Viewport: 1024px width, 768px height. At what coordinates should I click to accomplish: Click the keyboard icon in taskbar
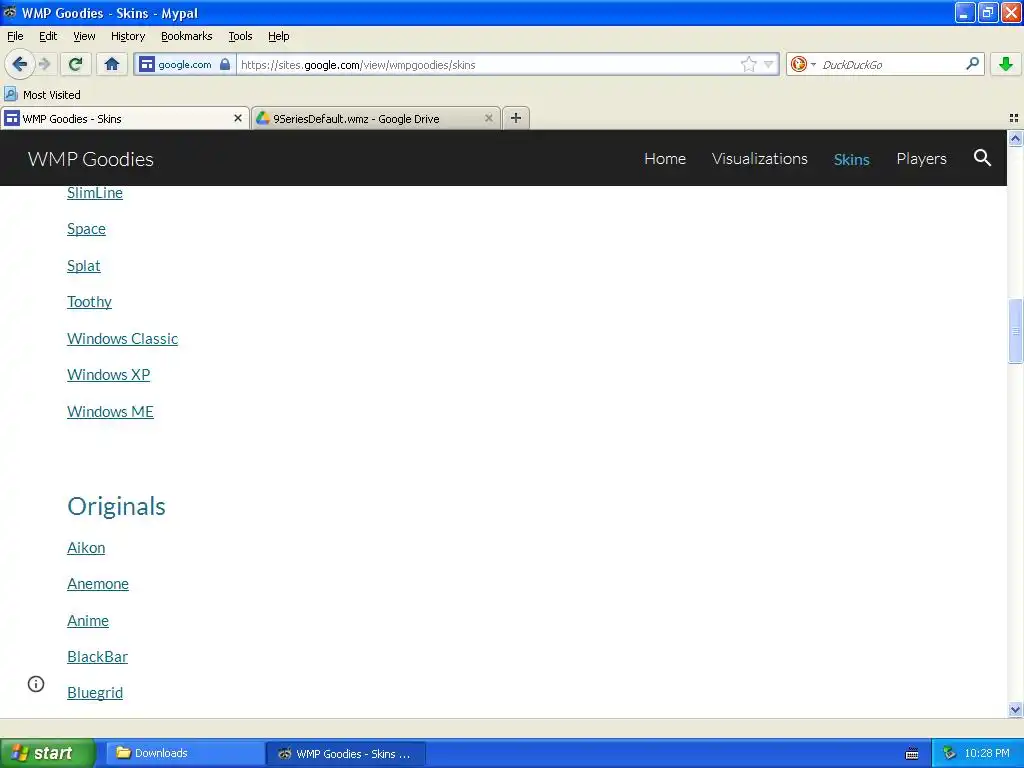(912, 754)
